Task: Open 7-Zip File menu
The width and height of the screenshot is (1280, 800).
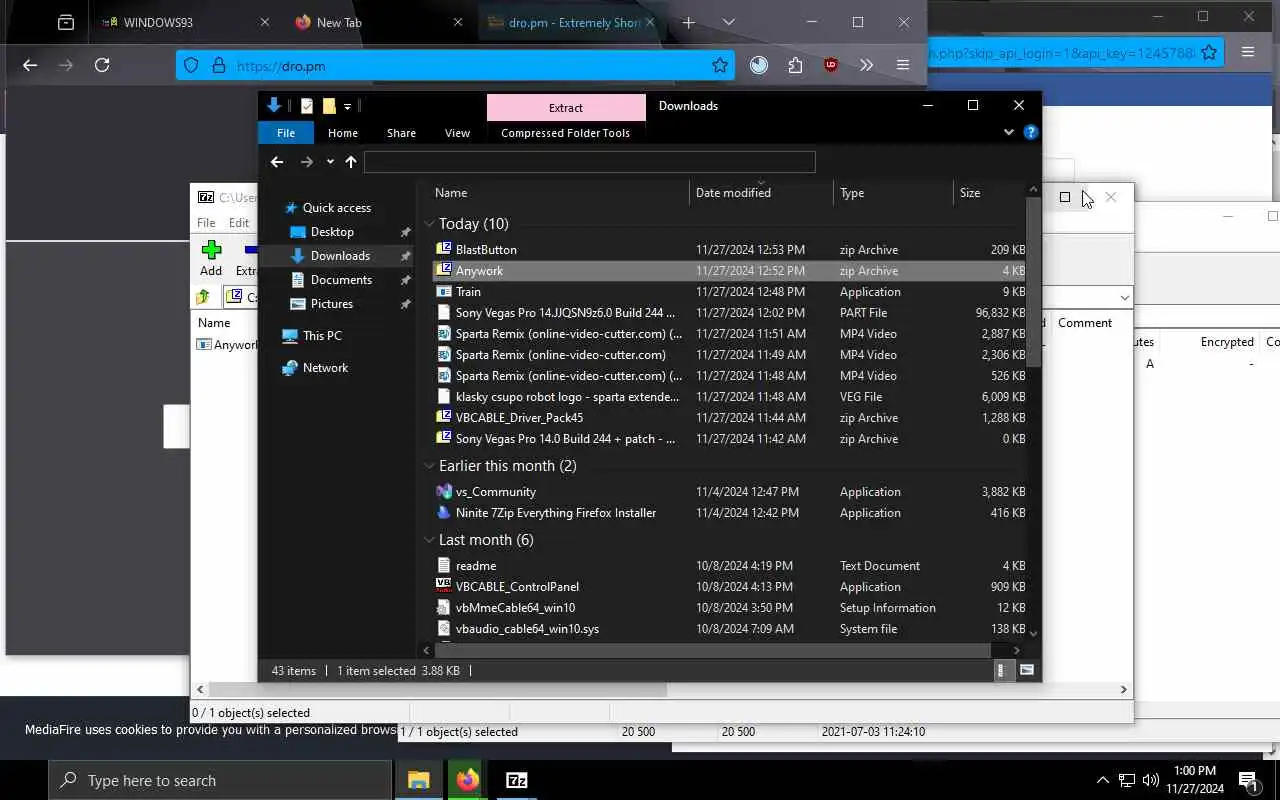Action: [x=206, y=223]
